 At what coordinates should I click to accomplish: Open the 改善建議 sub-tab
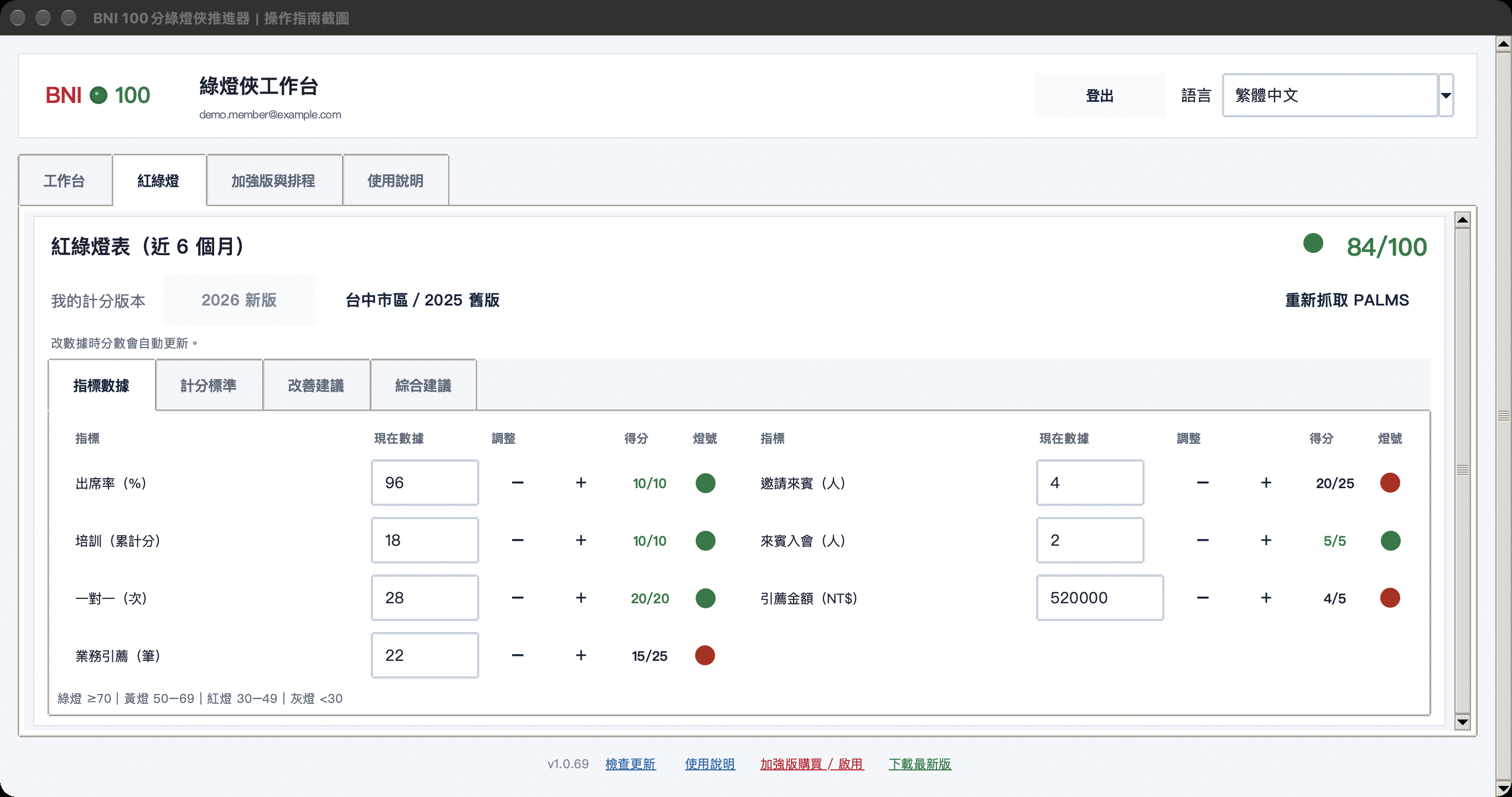click(x=317, y=385)
